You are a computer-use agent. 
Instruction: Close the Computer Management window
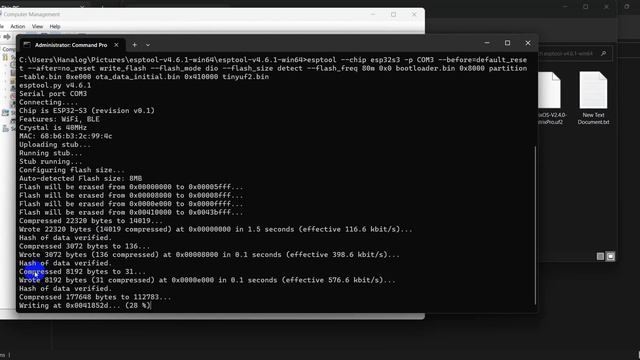coord(414,14)
